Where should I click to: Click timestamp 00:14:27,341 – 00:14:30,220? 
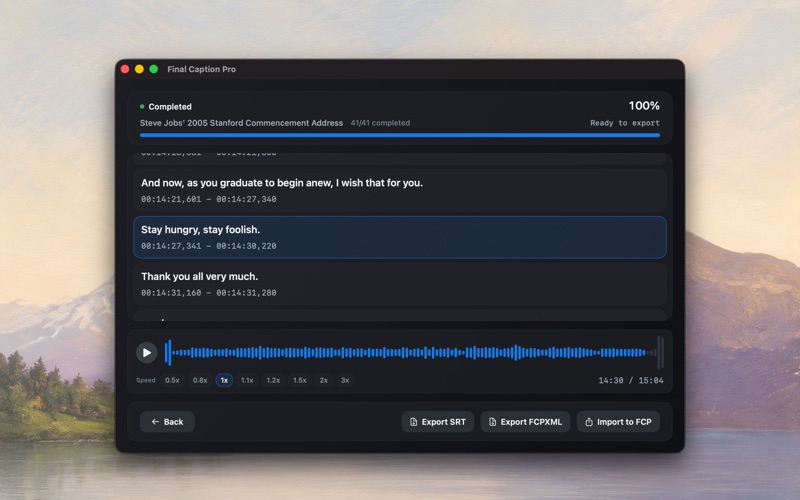[209, 246]
